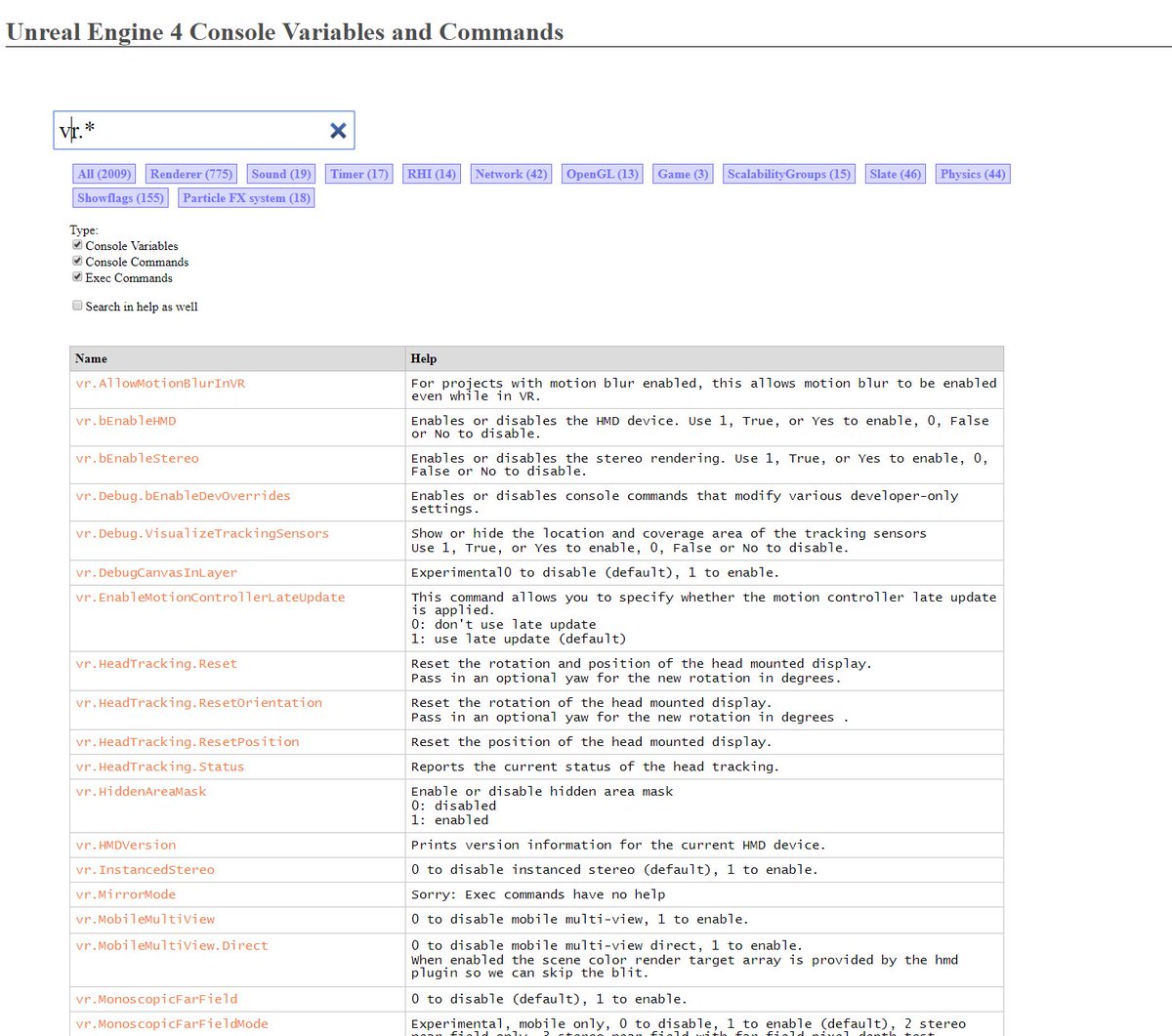
Task: Click help text 'Reports the current status of the head tracking.'
Action: (595, 767)
